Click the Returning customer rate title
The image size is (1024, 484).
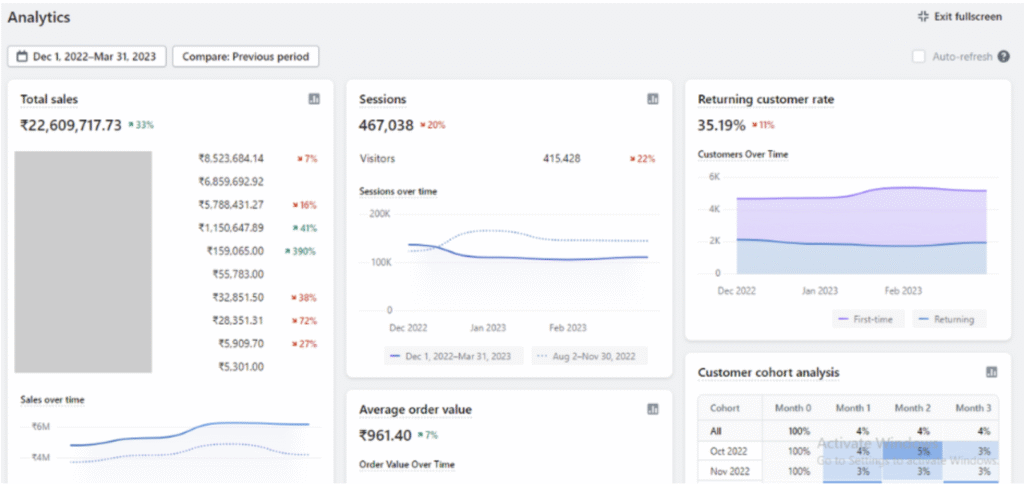tap(765, 99)
